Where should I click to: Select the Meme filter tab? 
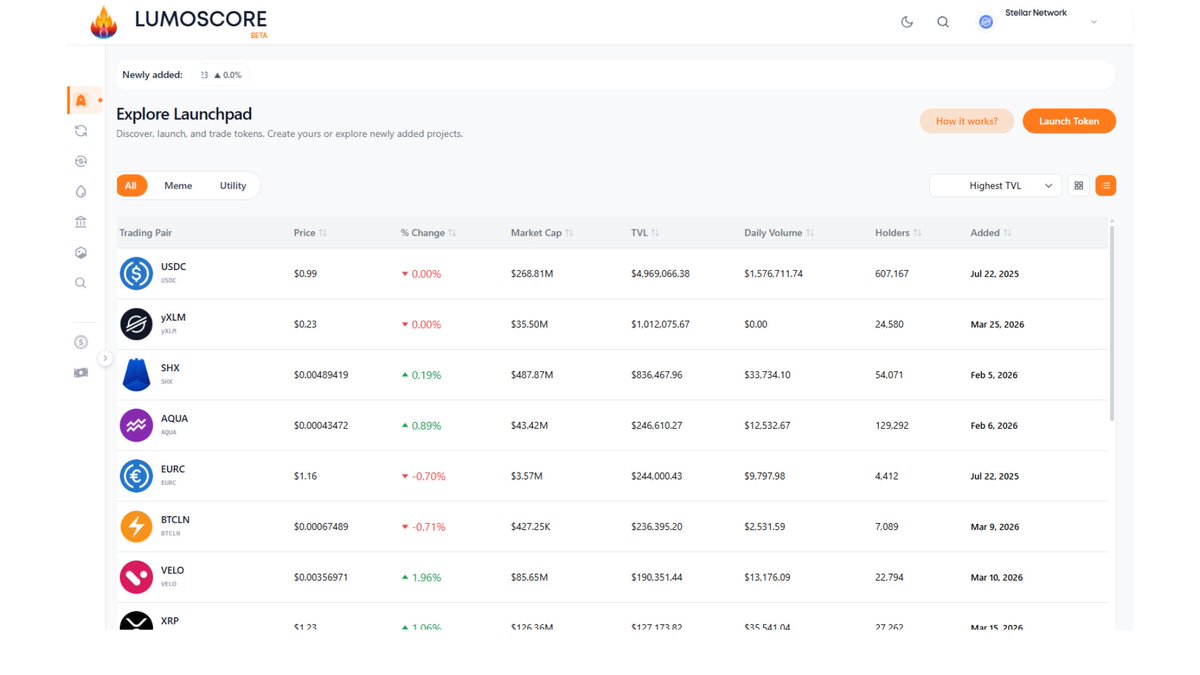pyautogui.click(x=178, y=185)
